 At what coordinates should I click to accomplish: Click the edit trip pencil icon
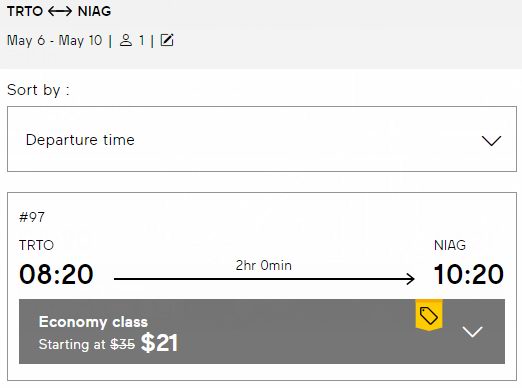(167, 40)
